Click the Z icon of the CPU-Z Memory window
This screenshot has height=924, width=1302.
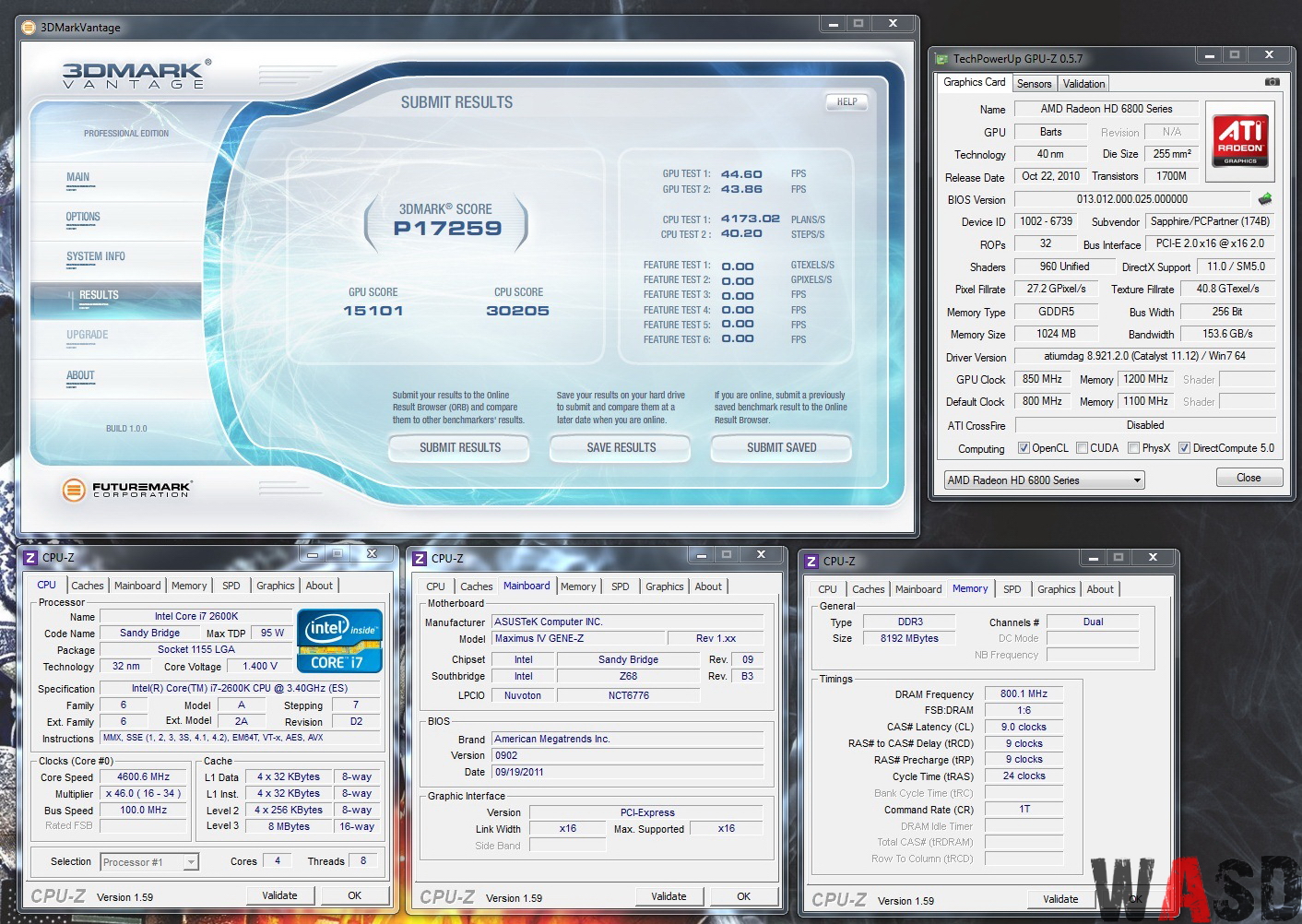(x=811, y=561)
